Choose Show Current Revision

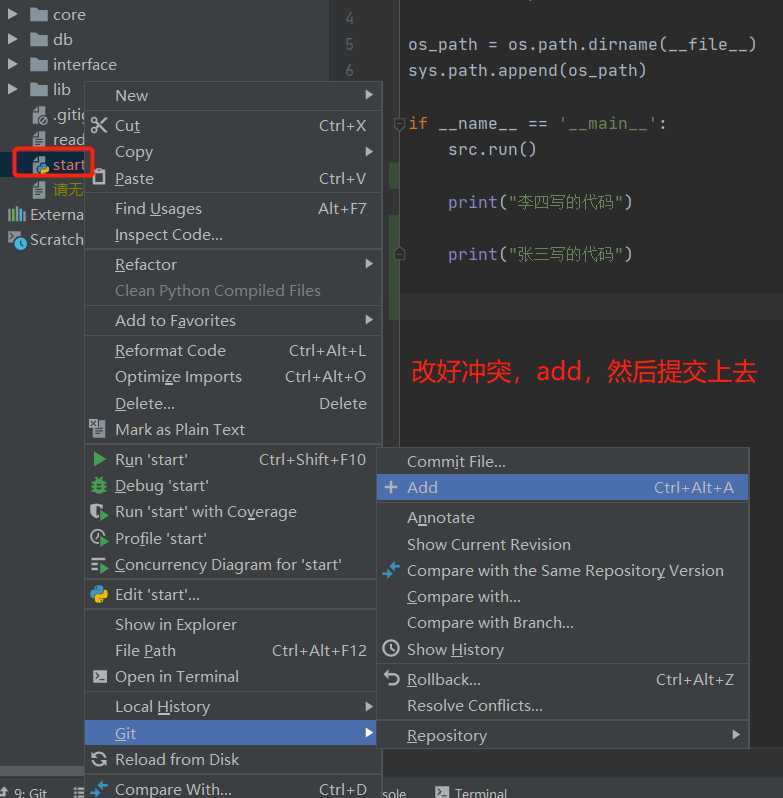(x=563, y=545)
